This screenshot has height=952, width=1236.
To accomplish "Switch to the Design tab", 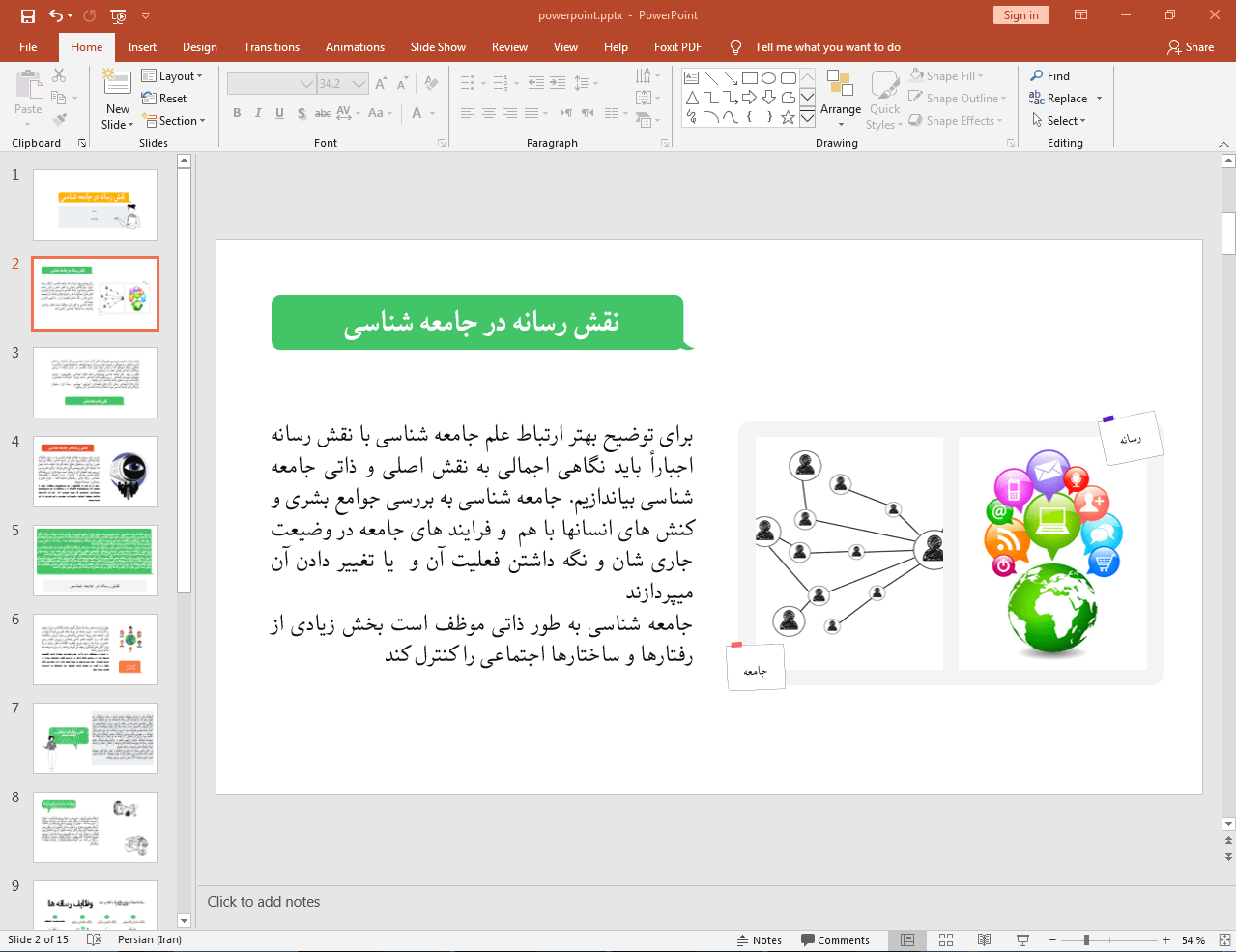I will coord(200,47).
